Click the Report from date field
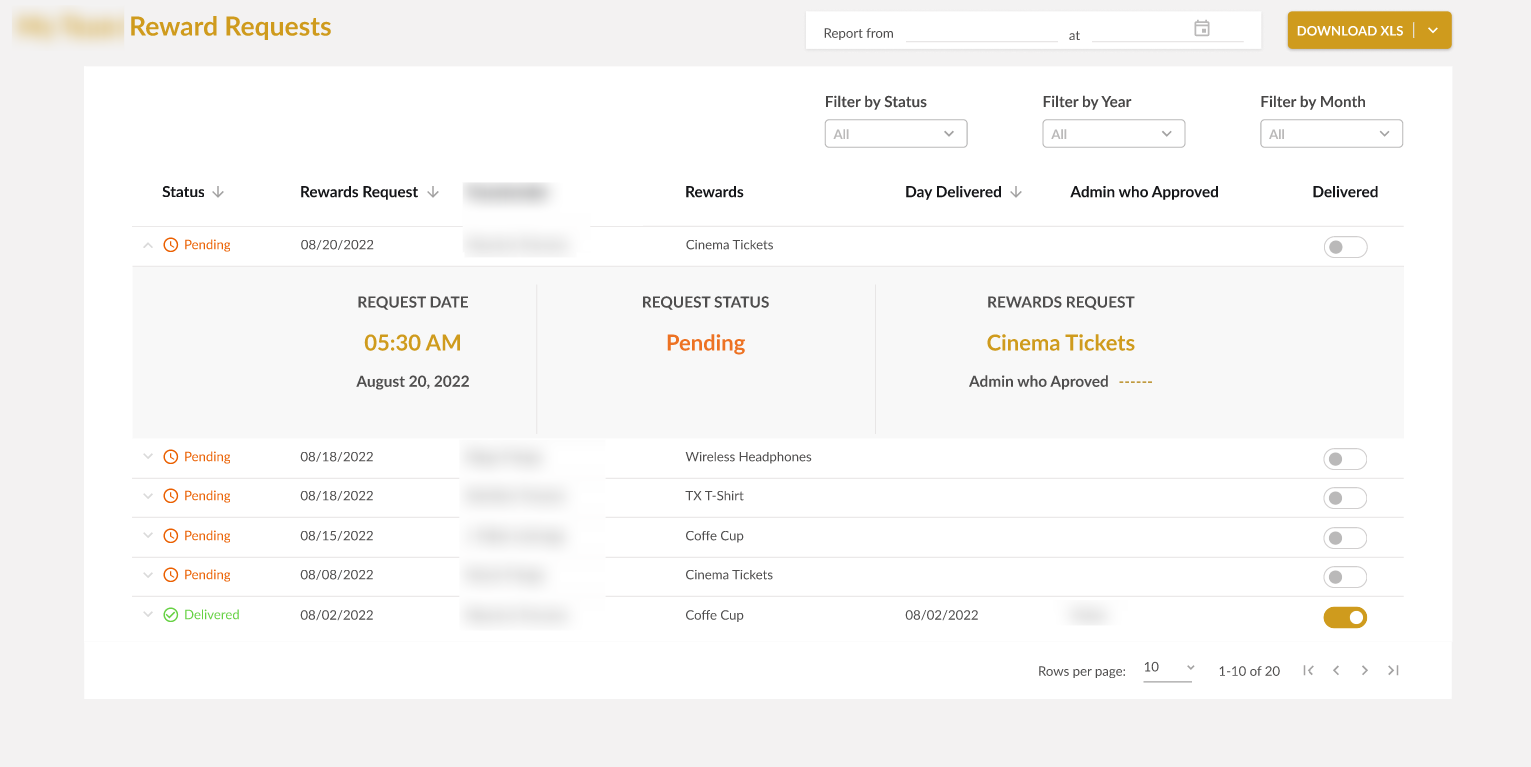 [x=981, y=33]
